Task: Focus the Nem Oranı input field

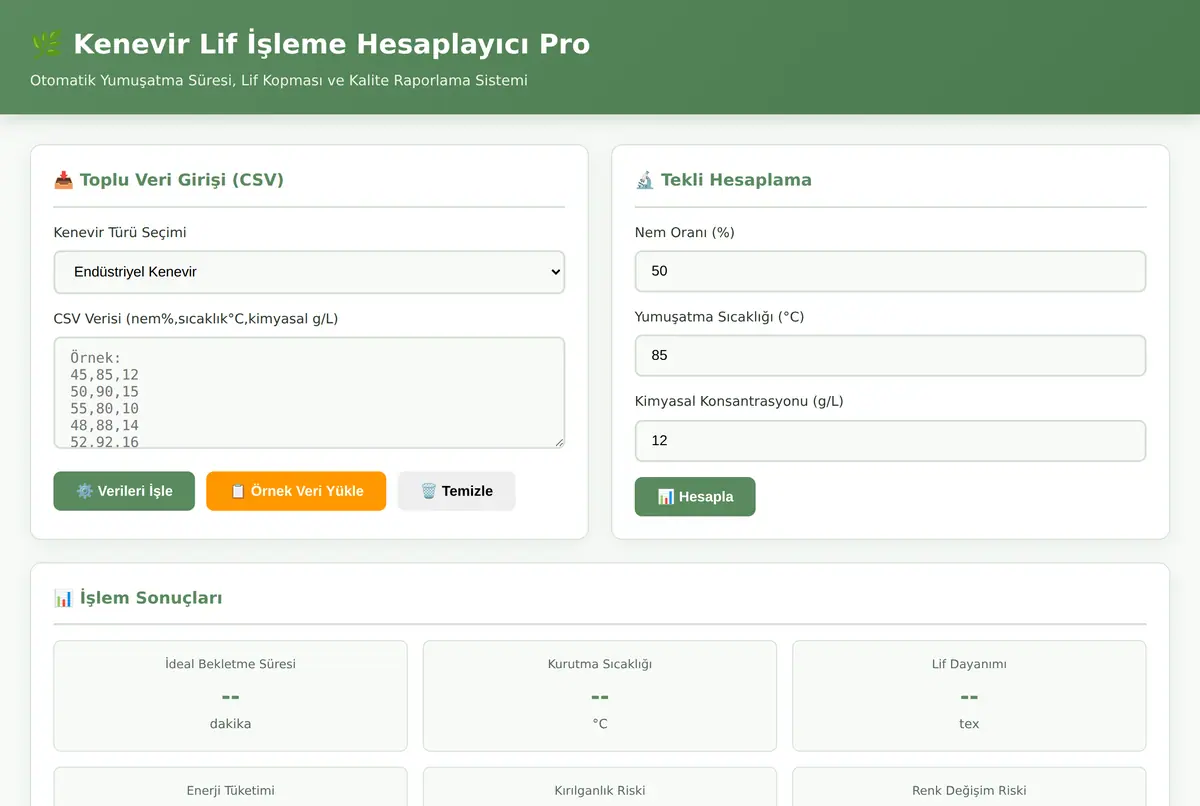Action: tap(890, 271)
